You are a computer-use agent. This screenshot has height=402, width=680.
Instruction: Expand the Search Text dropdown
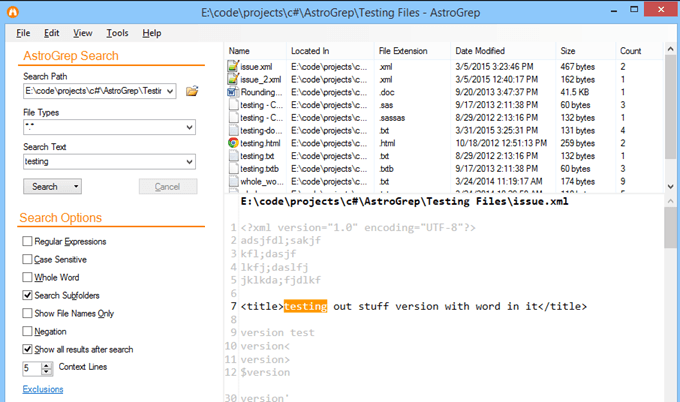coord(190,162)
